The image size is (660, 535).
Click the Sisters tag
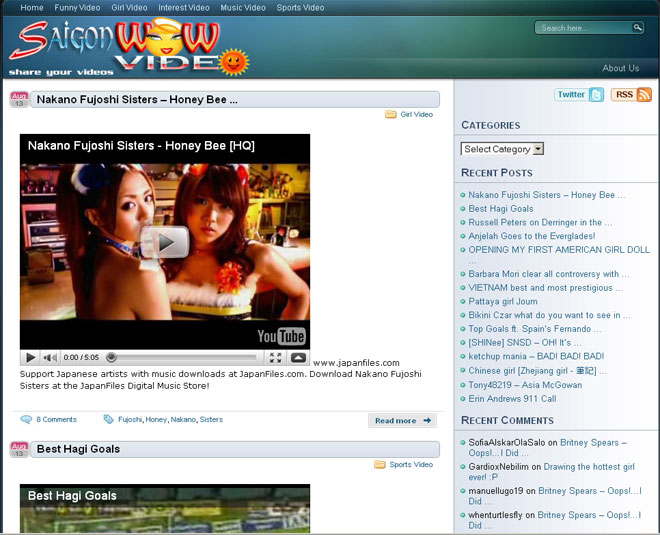pos(211,419)
